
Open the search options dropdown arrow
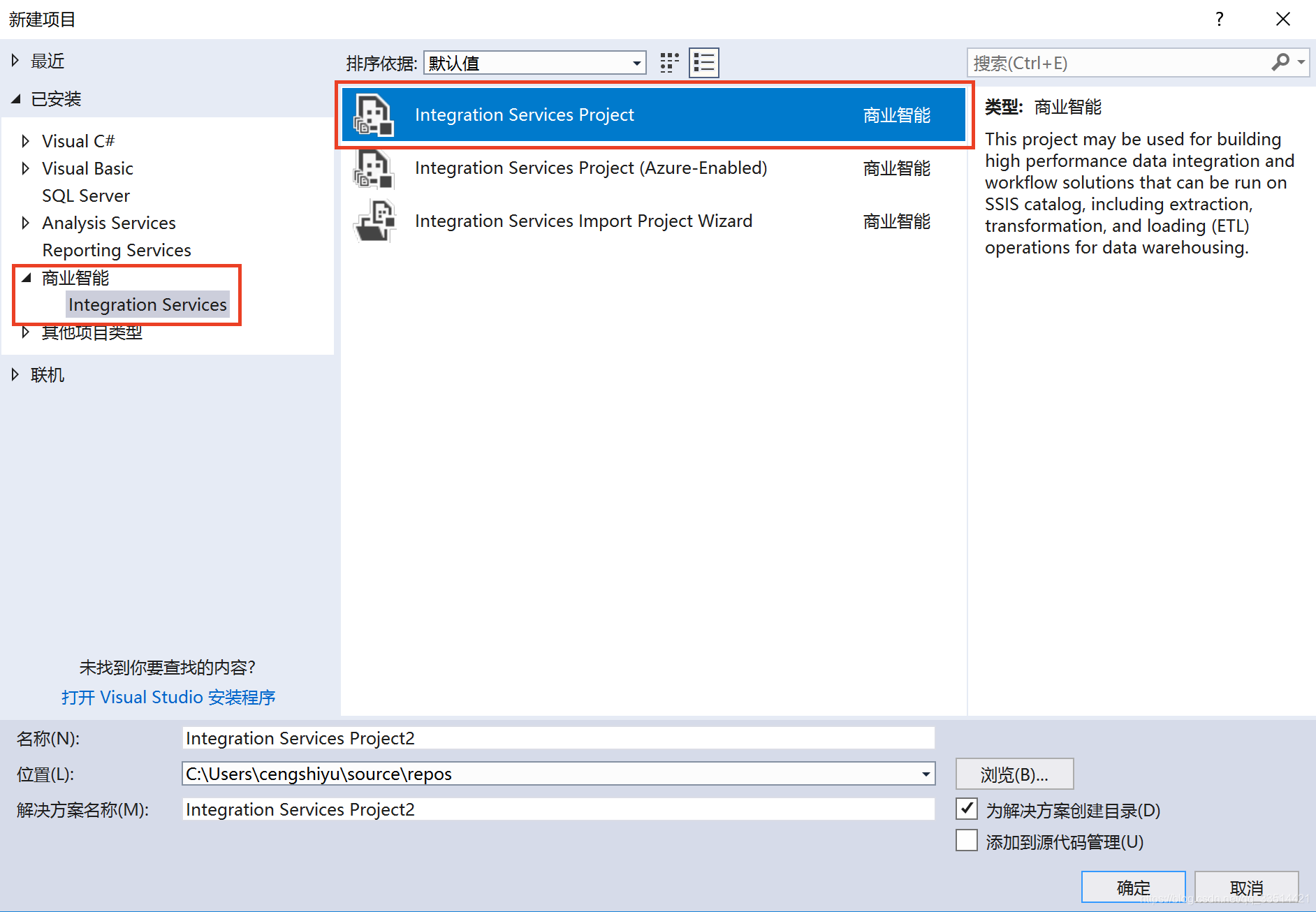(x=1301, y=62)
